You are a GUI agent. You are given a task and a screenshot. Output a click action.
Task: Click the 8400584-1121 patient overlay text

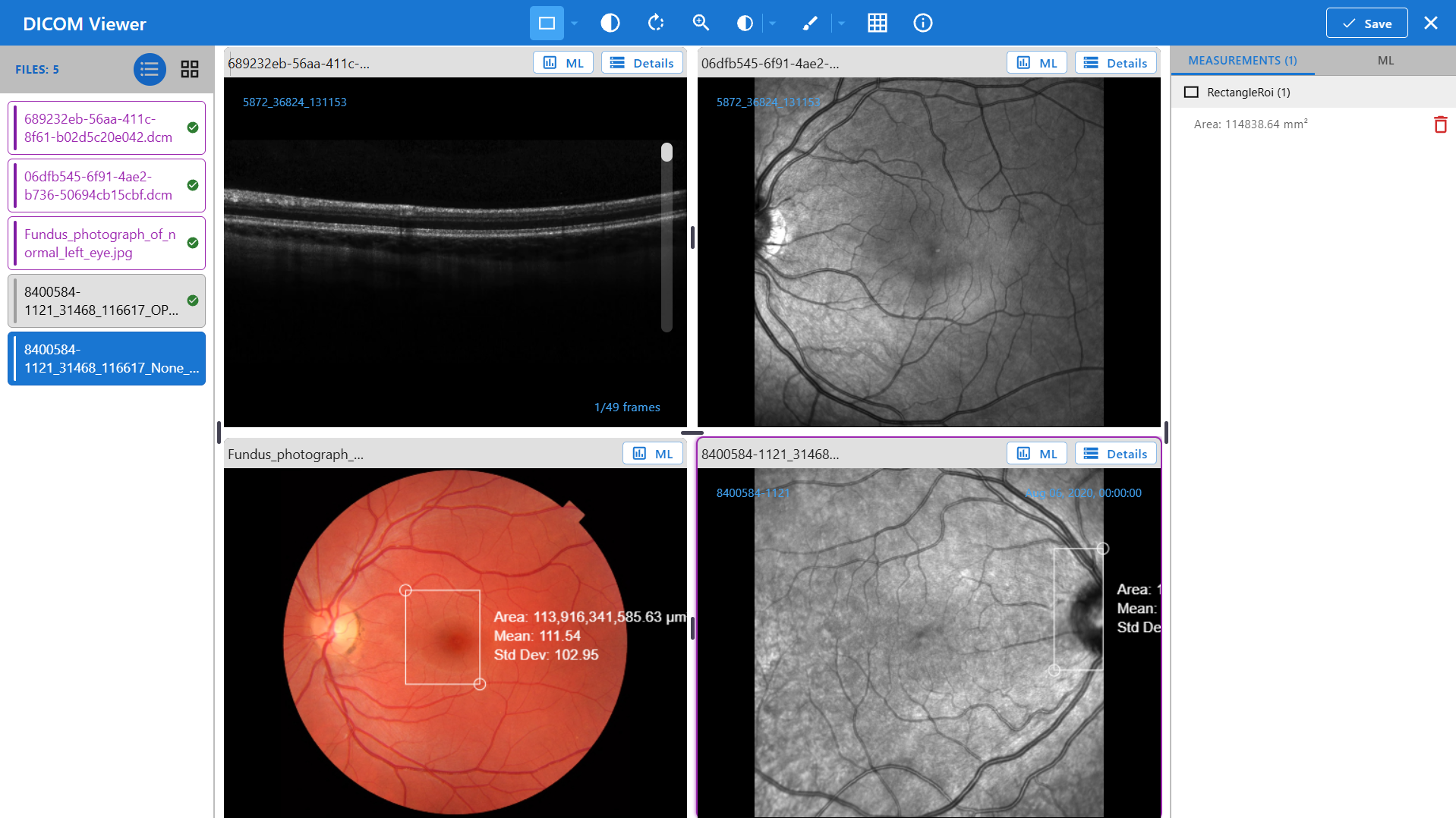click(x=753, y=493)
